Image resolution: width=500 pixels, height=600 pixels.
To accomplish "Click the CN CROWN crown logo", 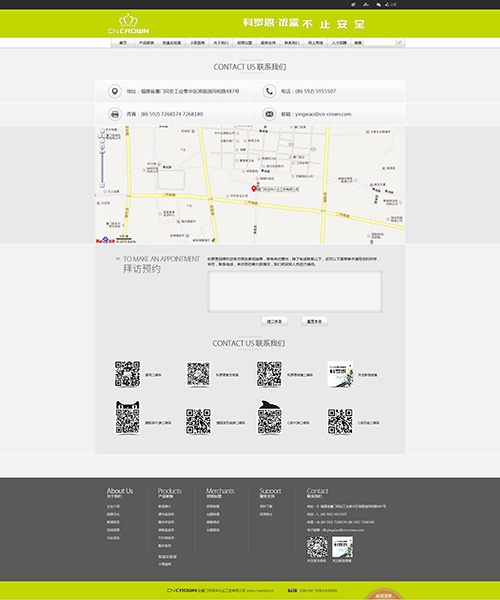I will pos(128,24).
